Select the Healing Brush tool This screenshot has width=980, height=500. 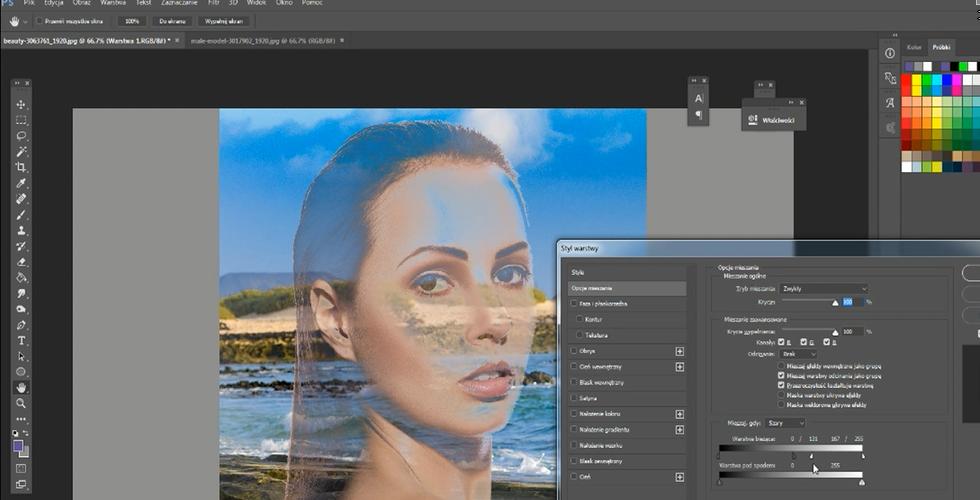coord(21,199)
